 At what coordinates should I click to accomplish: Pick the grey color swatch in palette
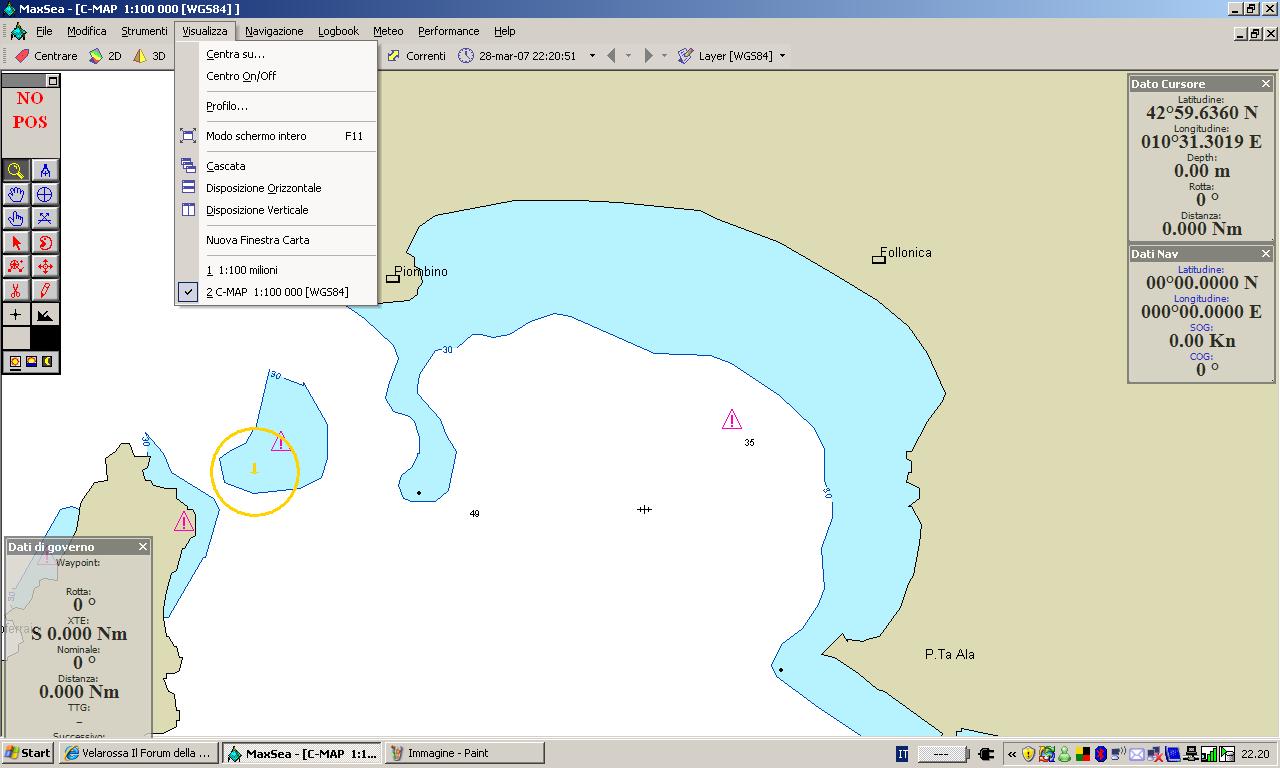coord(16,338)
